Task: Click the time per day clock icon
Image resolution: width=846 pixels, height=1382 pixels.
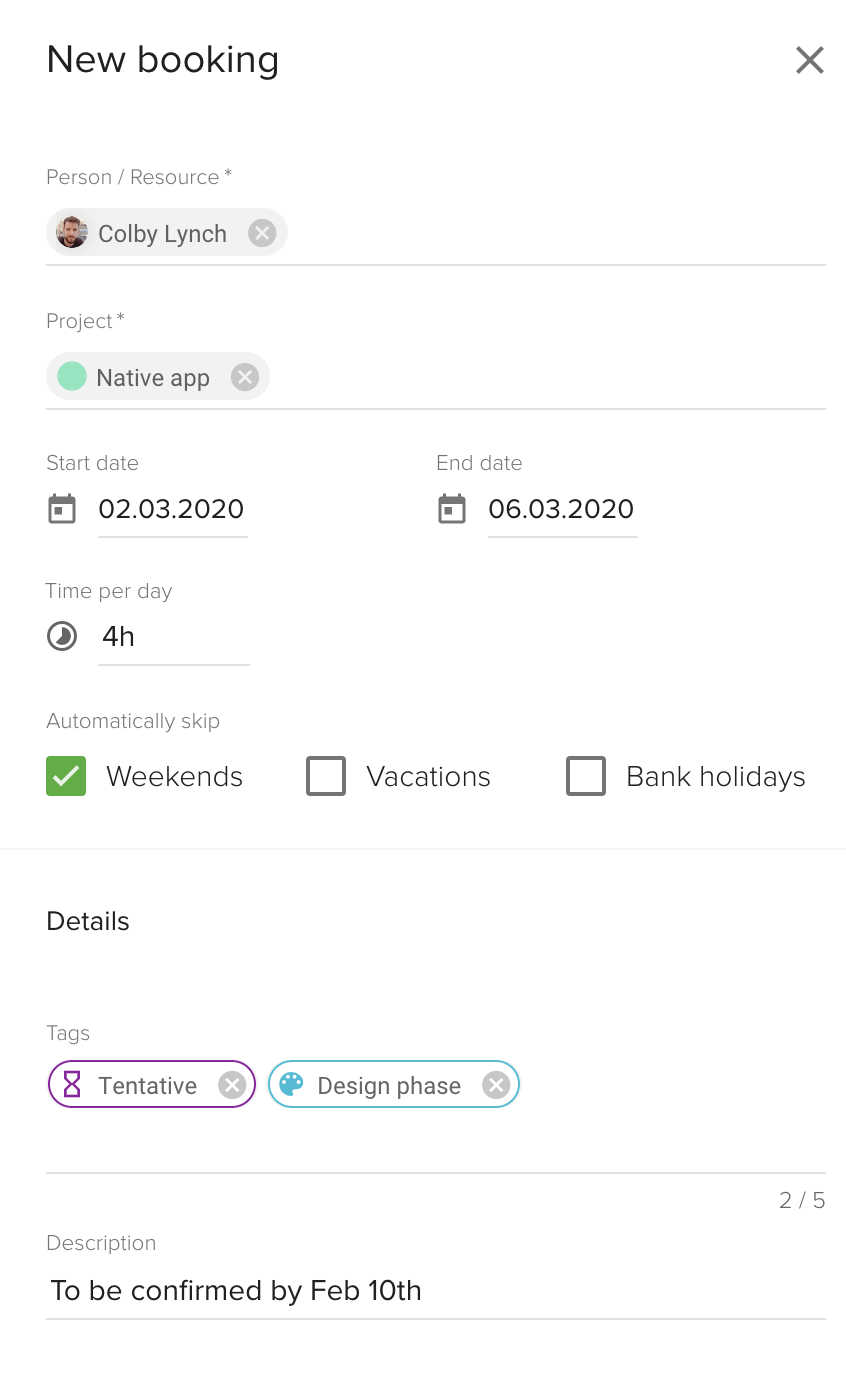Action: pyautogui.click(x=62, y=636)
